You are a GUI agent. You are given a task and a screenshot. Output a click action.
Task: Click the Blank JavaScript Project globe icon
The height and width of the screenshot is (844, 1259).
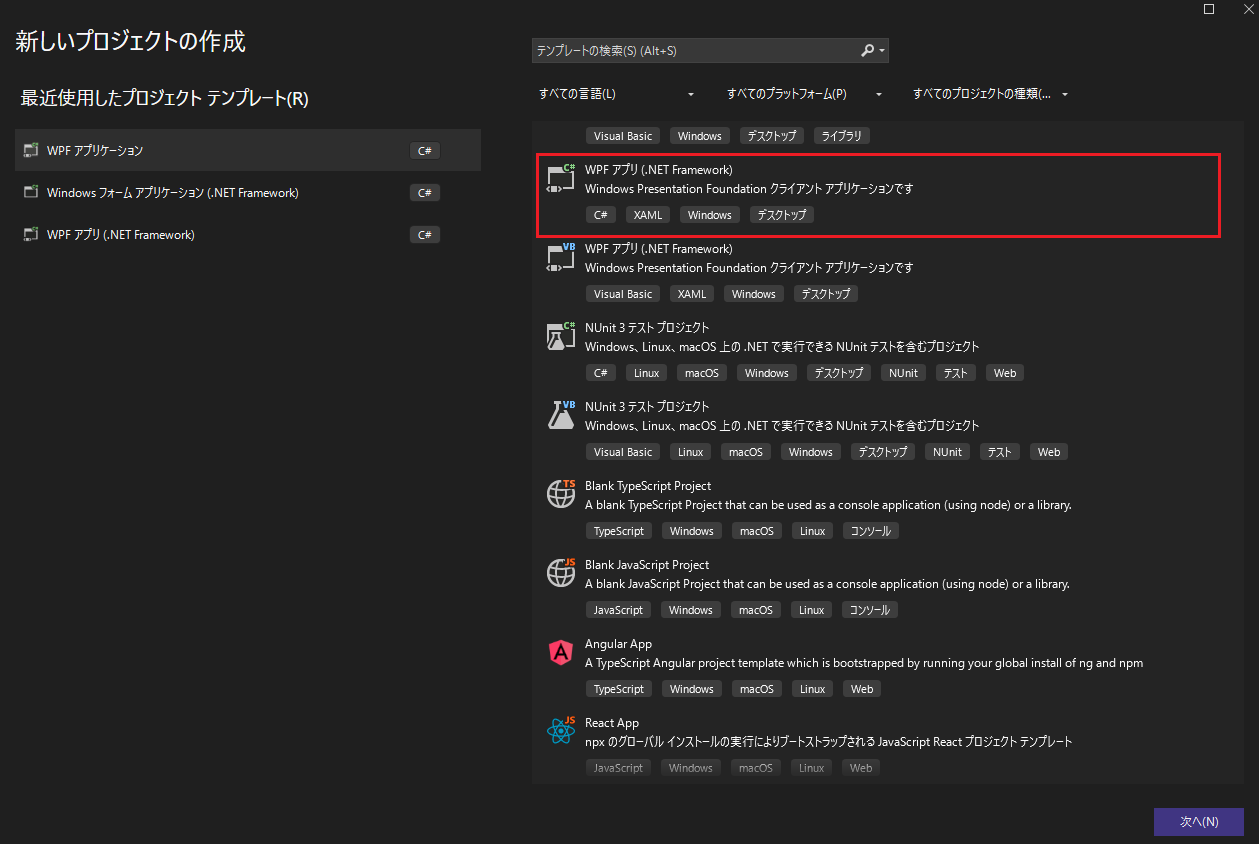(x=561, y=573)
